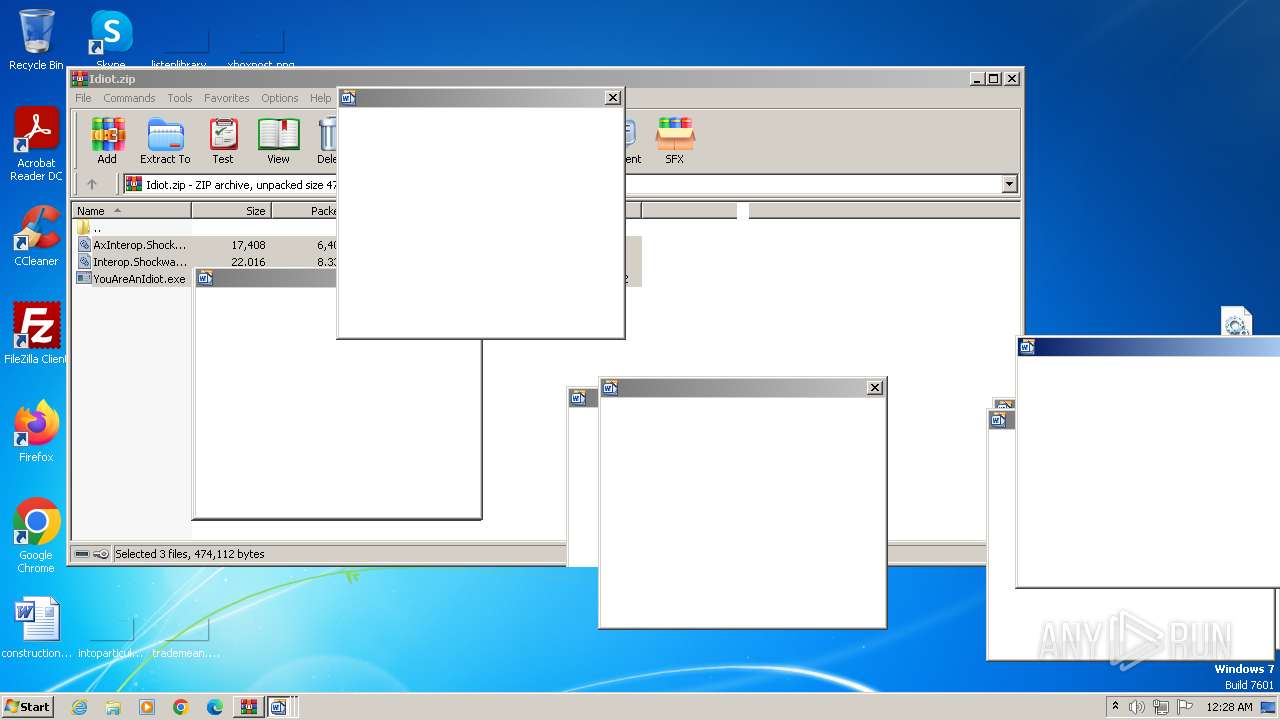
Task: Switch to the WinRAR taskbar button
Action: [x=248, y=707]
